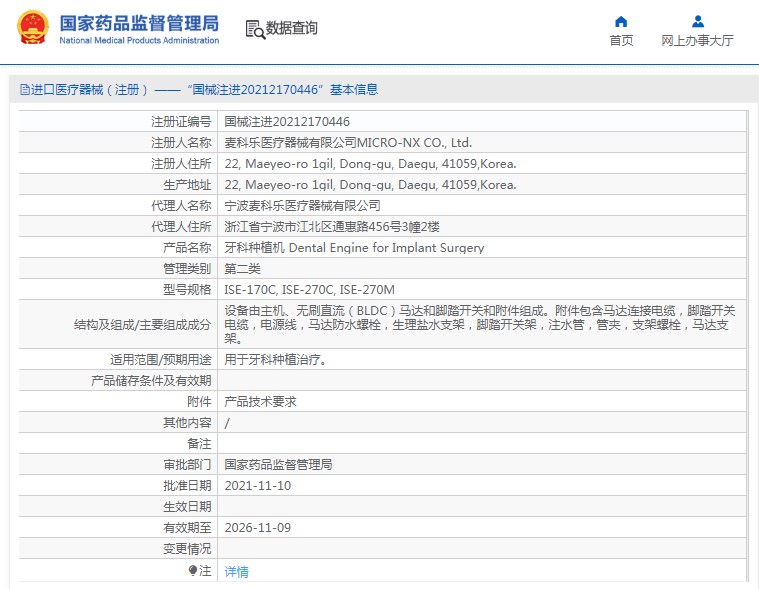Click registration number value 国械注进20212170446

[287, 121]
